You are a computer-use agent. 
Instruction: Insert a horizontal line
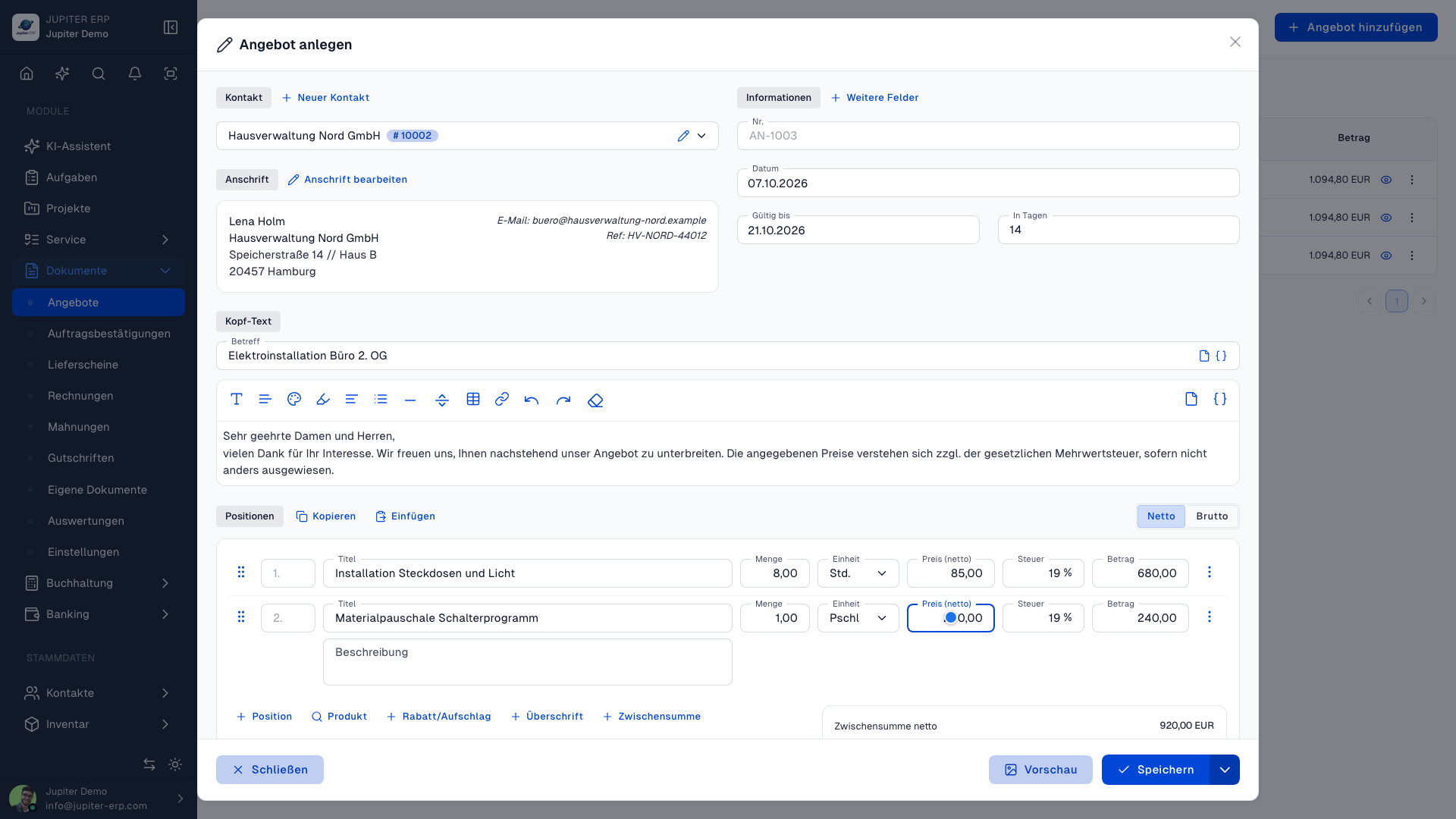tap(410, 400)
